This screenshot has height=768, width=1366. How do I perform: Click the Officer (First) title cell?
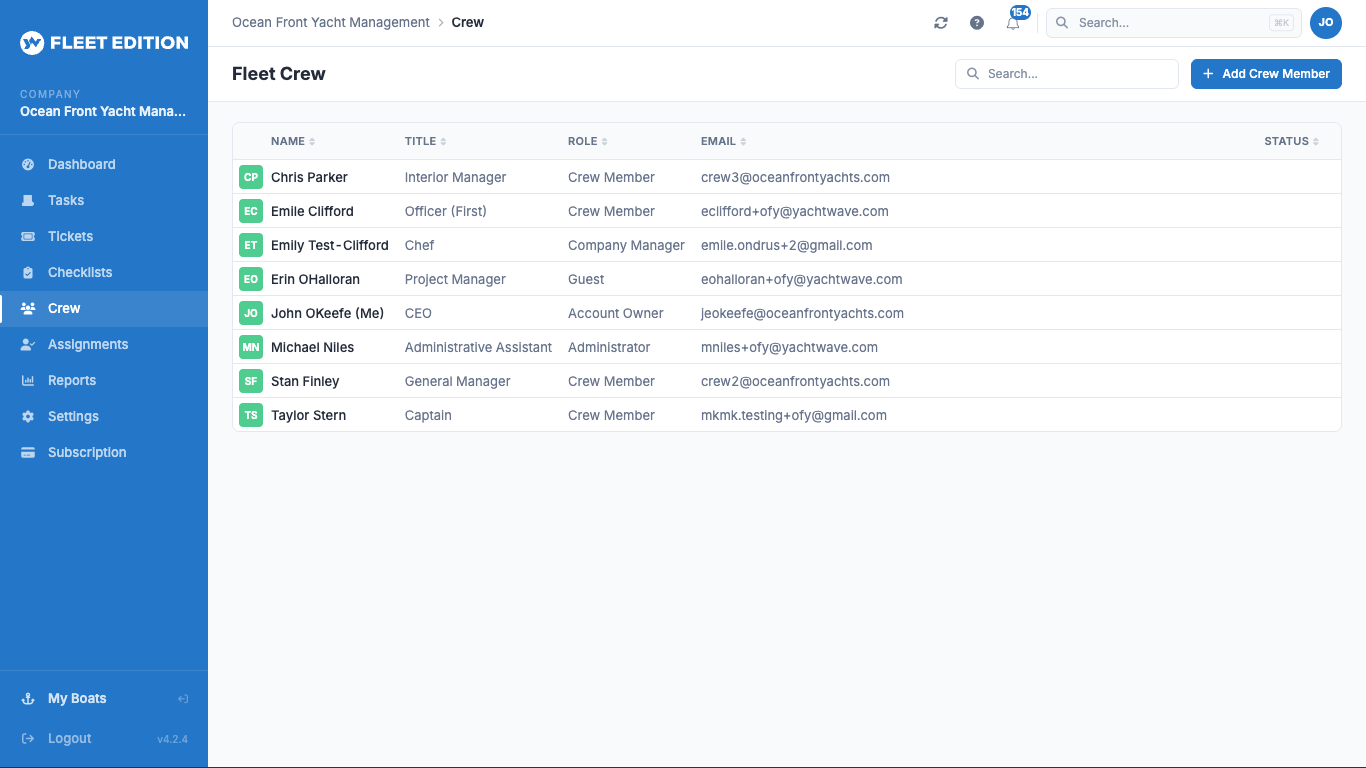pos(445,211)
